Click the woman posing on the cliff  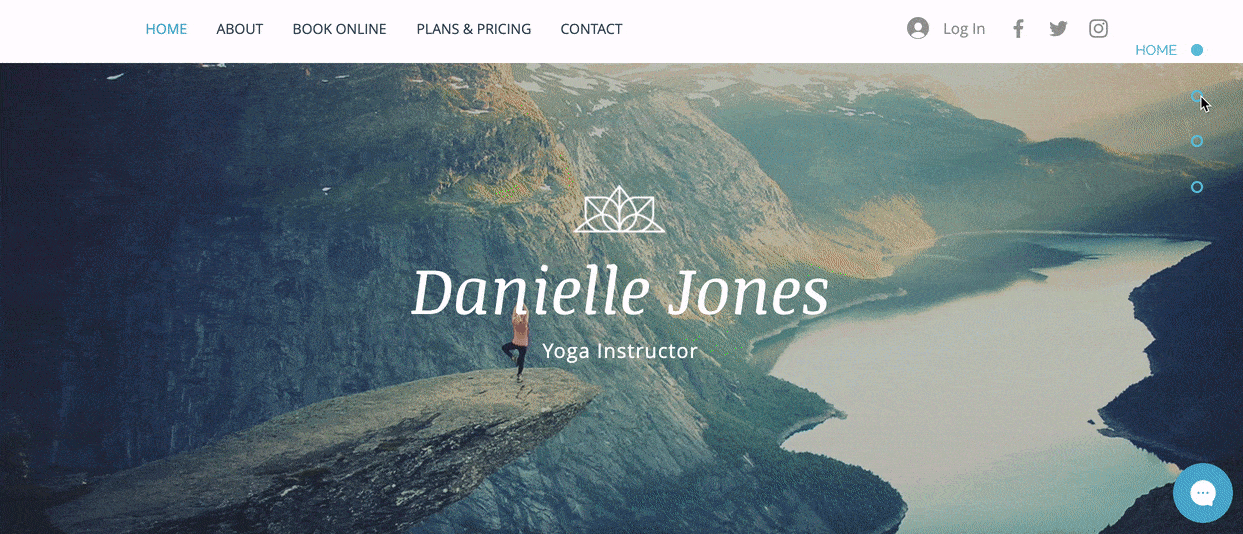click(519, 345)
